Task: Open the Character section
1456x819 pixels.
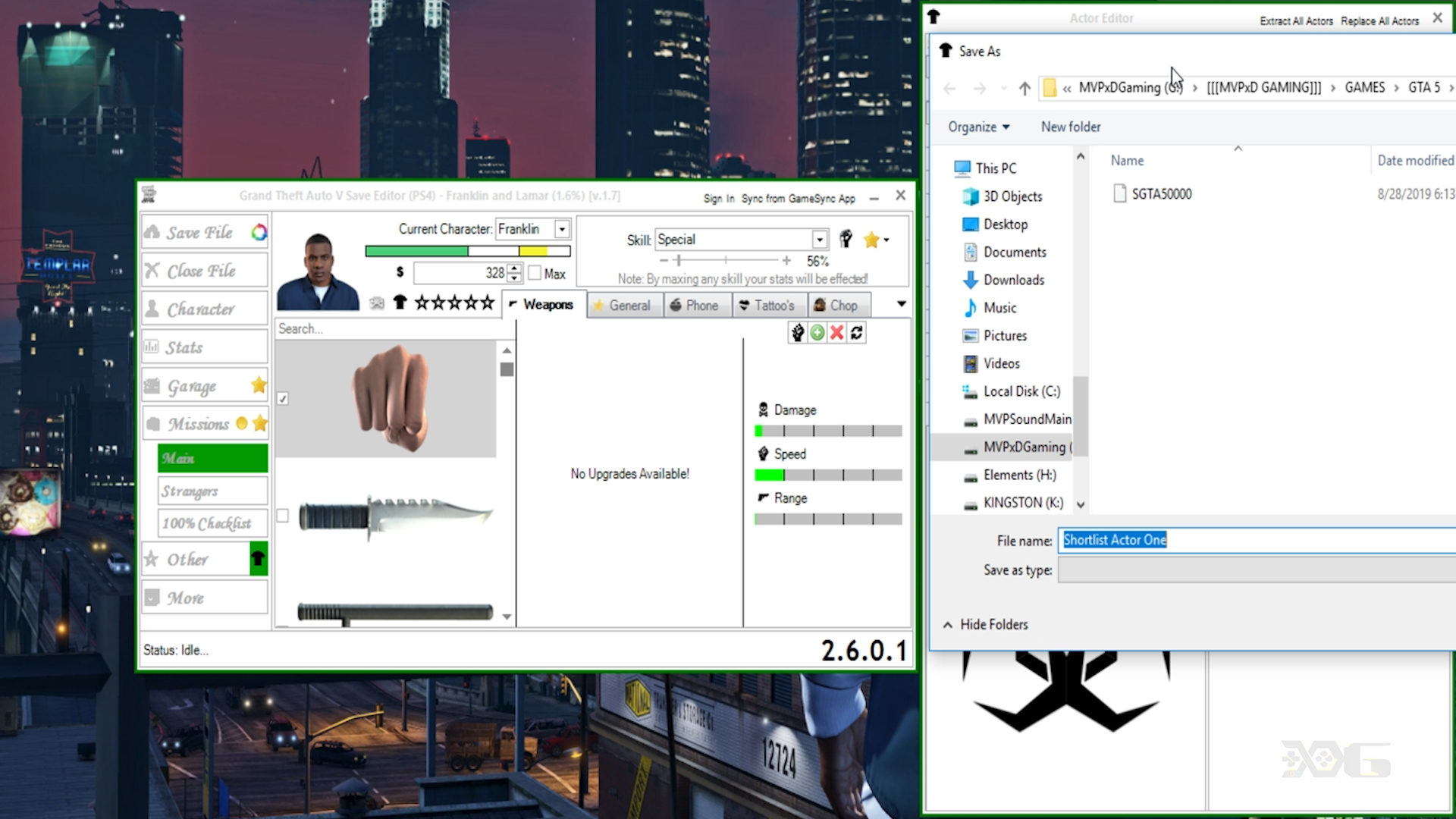Action: pyautogui.click(x=205, y=309)
